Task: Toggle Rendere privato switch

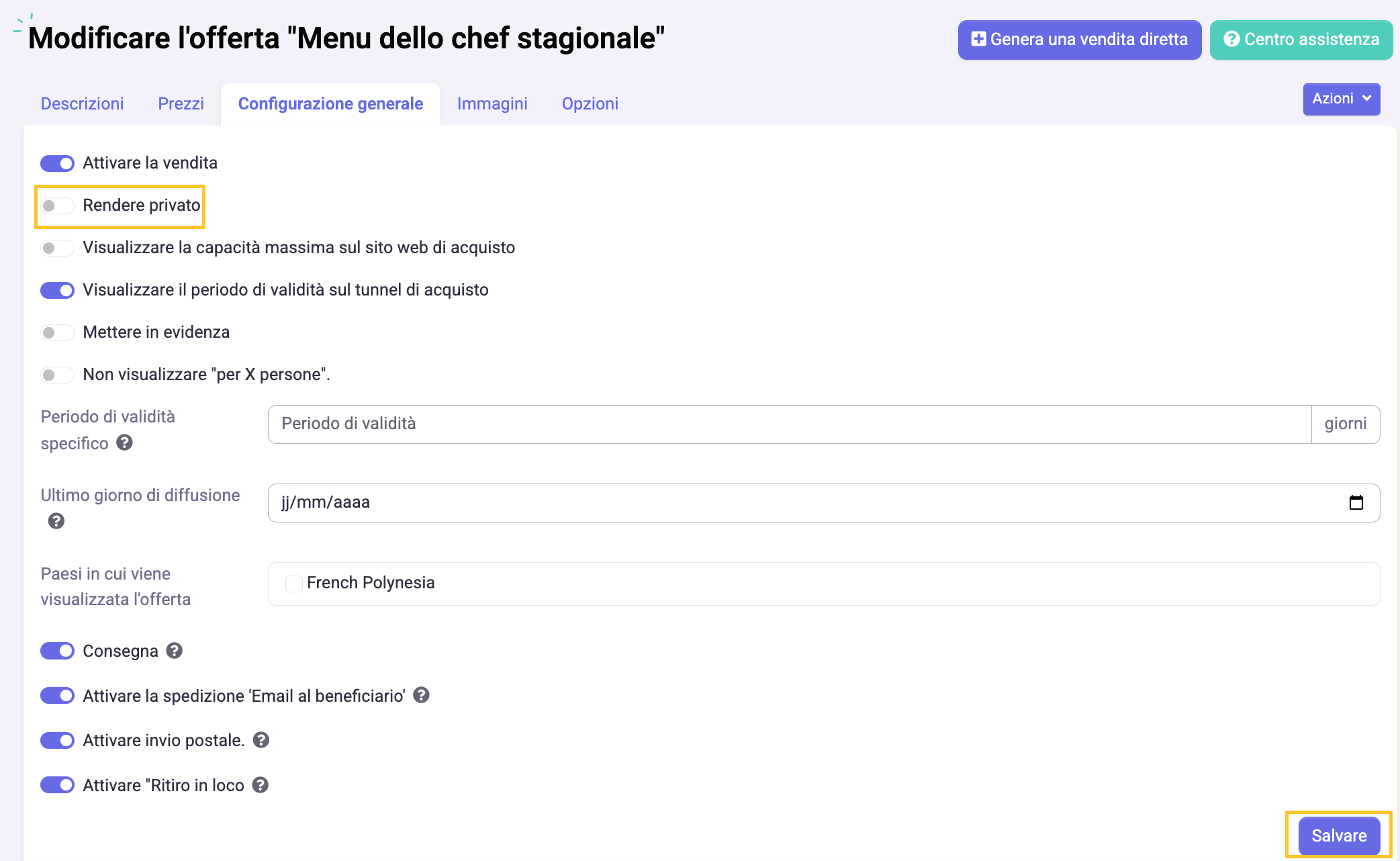Action: pyautogui.click(x=57, y=206)
